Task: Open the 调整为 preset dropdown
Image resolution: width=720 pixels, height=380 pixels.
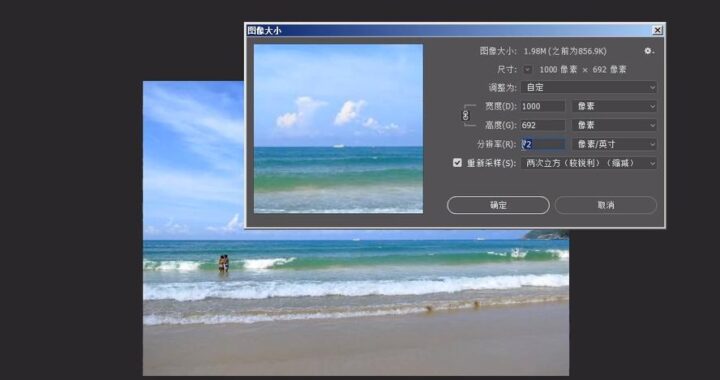Action: (589, 87)
